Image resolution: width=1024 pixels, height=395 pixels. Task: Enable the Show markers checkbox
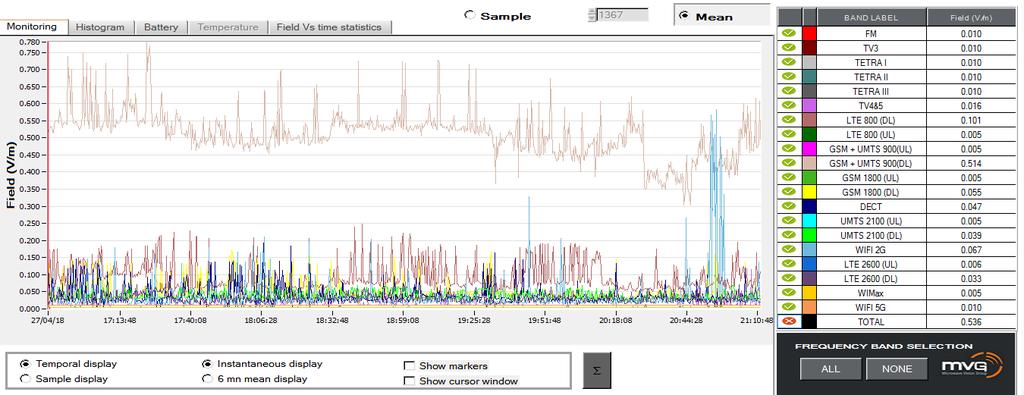409,366
